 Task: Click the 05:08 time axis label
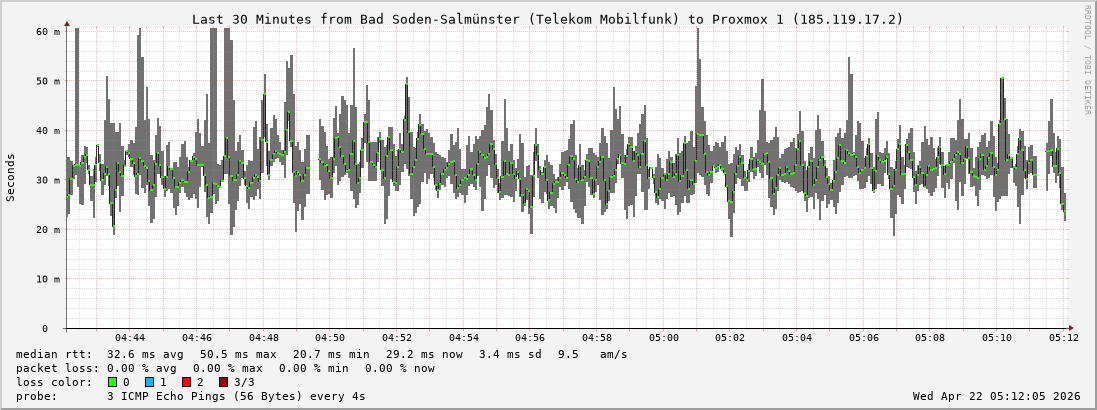930,338
